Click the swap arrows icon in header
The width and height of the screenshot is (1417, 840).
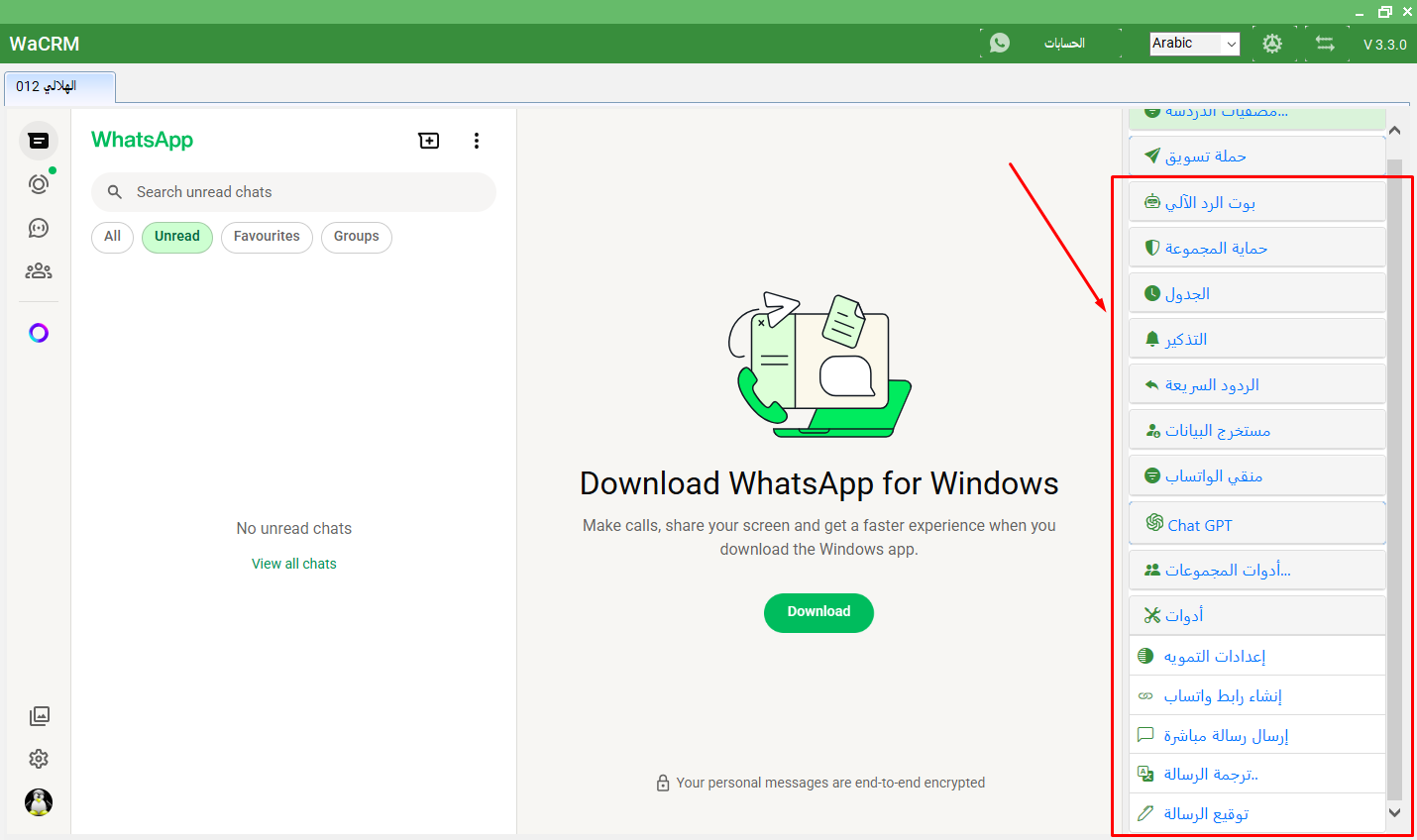pos(1325,44)
